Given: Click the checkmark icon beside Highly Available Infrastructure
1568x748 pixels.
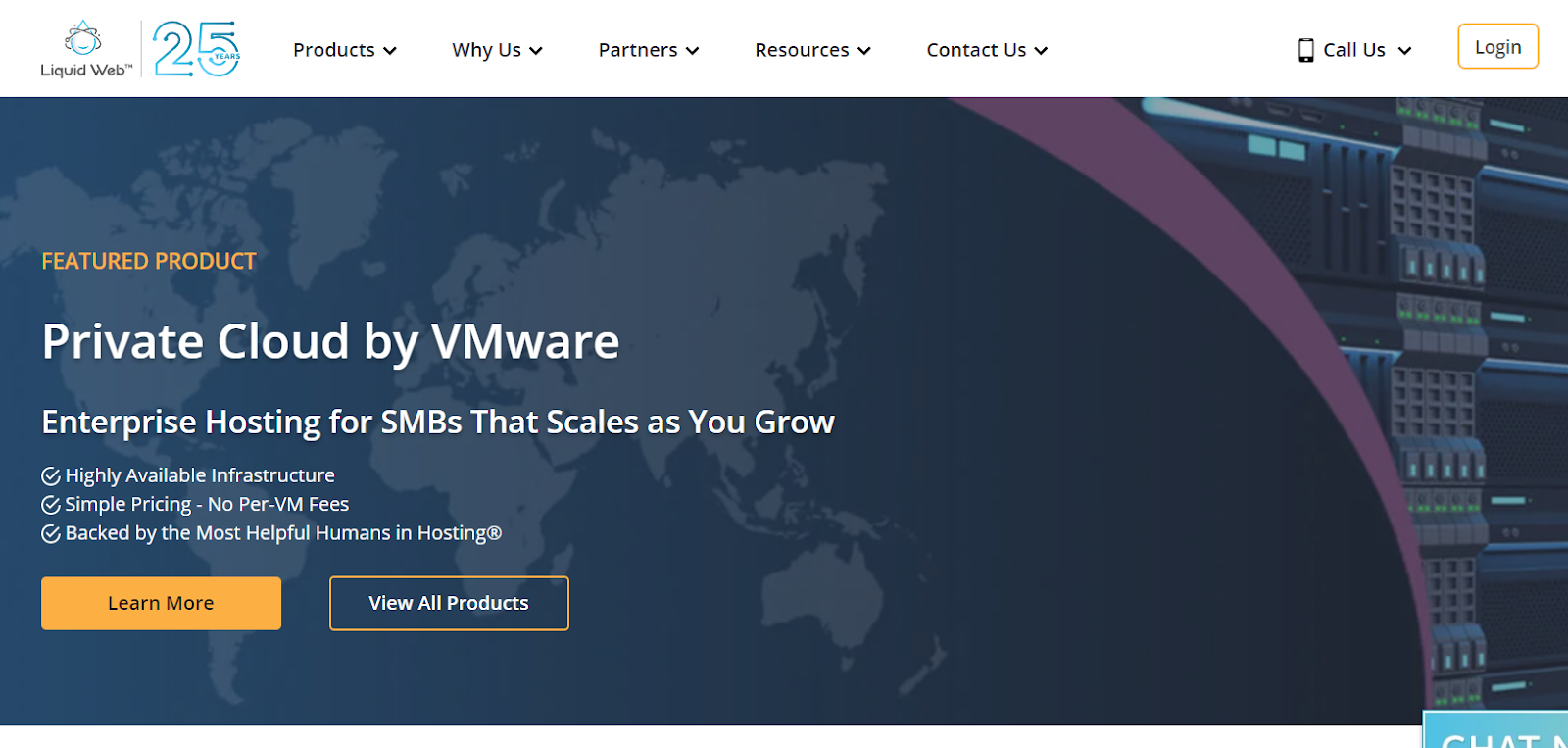Looking at the screenshot, I should (51, 476).
